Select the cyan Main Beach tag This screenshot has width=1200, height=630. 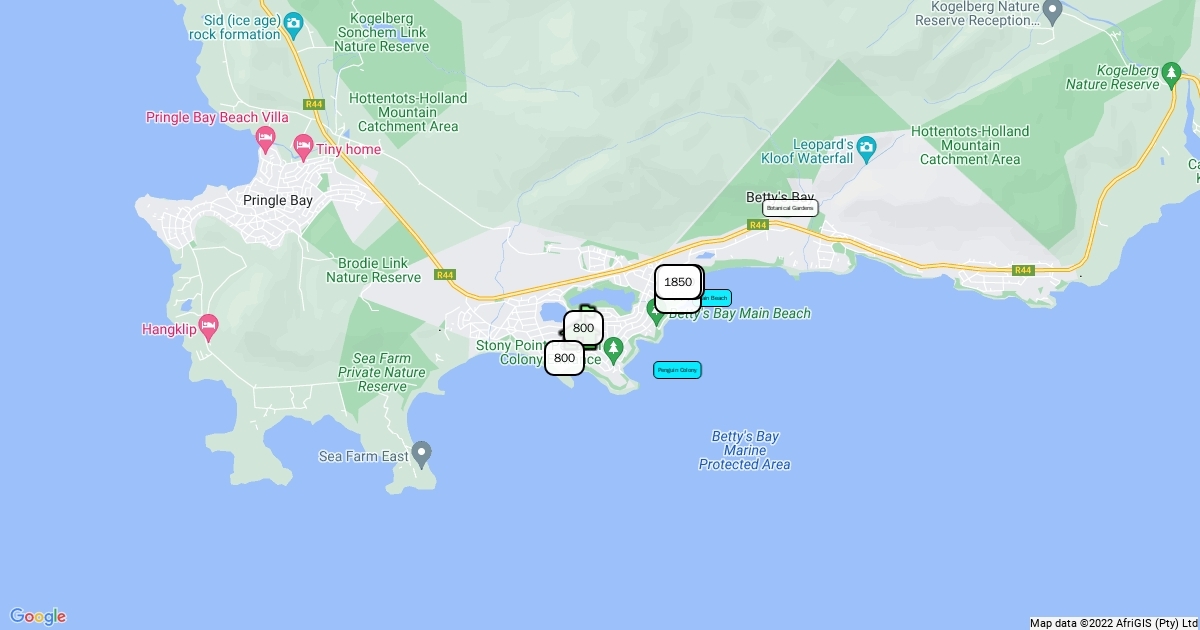(716, 298)
